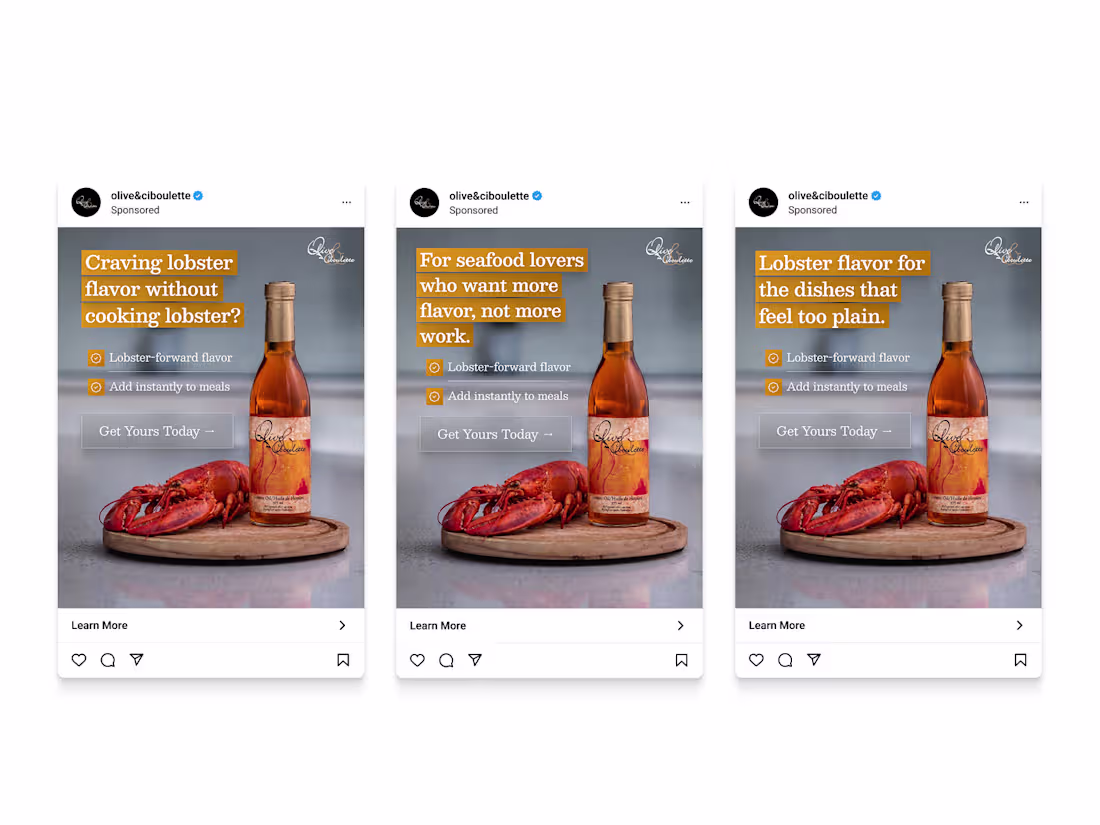Share the right ad via the paper plane icon

(x=814, y=660)
